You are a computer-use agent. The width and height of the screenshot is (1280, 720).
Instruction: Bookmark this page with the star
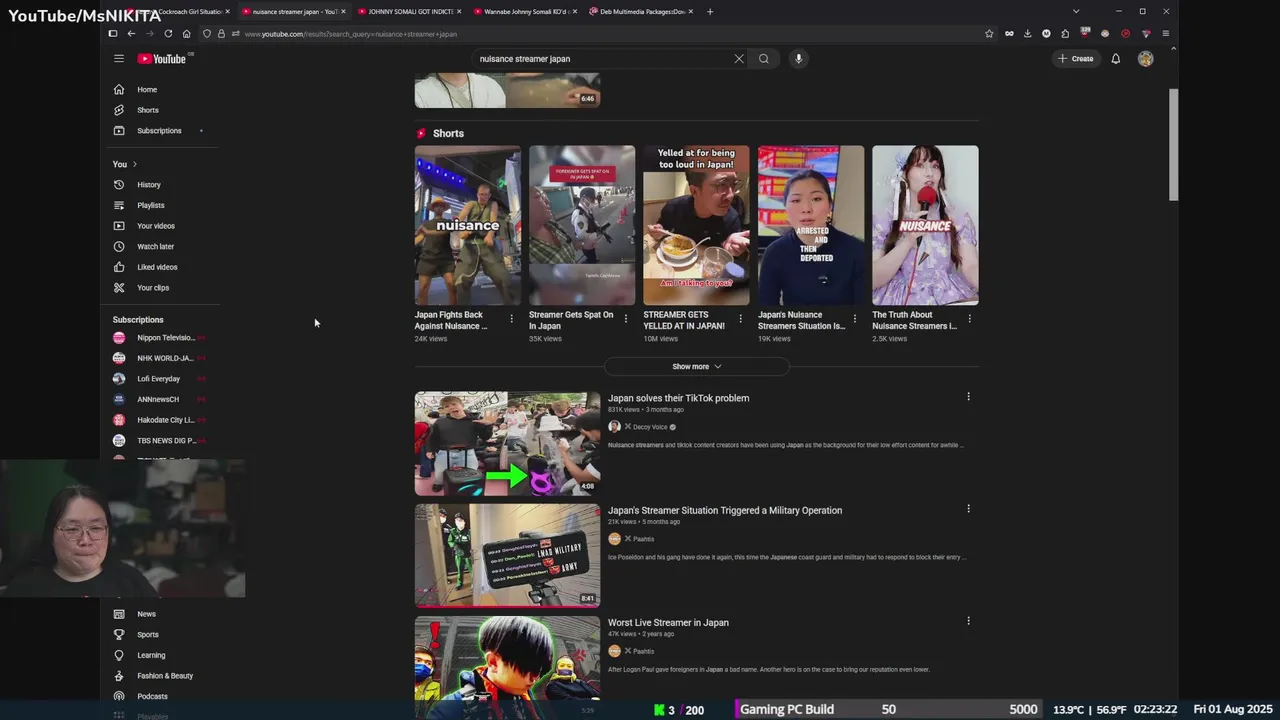point(989,34)
